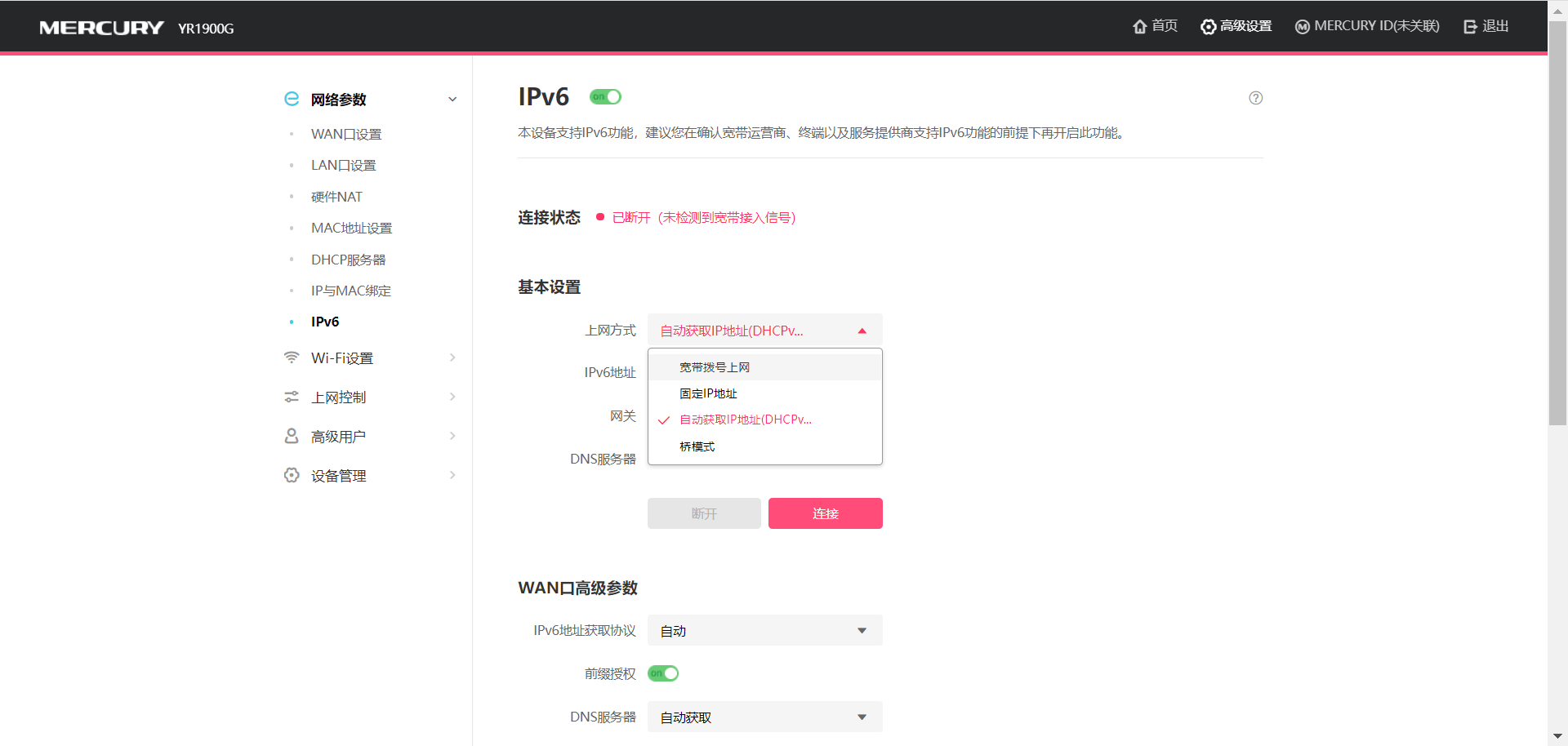The width and height of the screenshot is (1568, 746).
Task: Go to WAN口设置 in the sidebar
Action: point(345,134)
